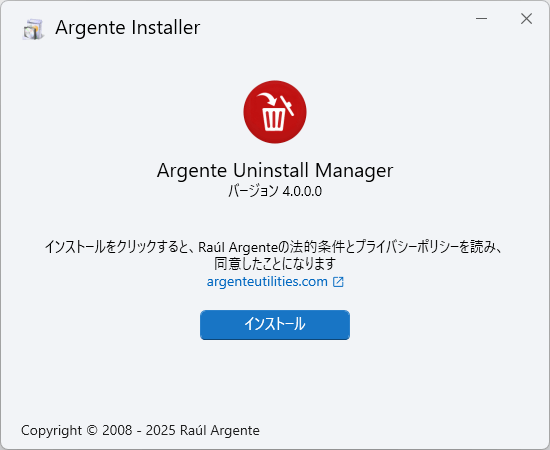Click the legal terms sentence starting インストールをクリック
This screenshot has width=550, height=450.
tap(275, 247)
